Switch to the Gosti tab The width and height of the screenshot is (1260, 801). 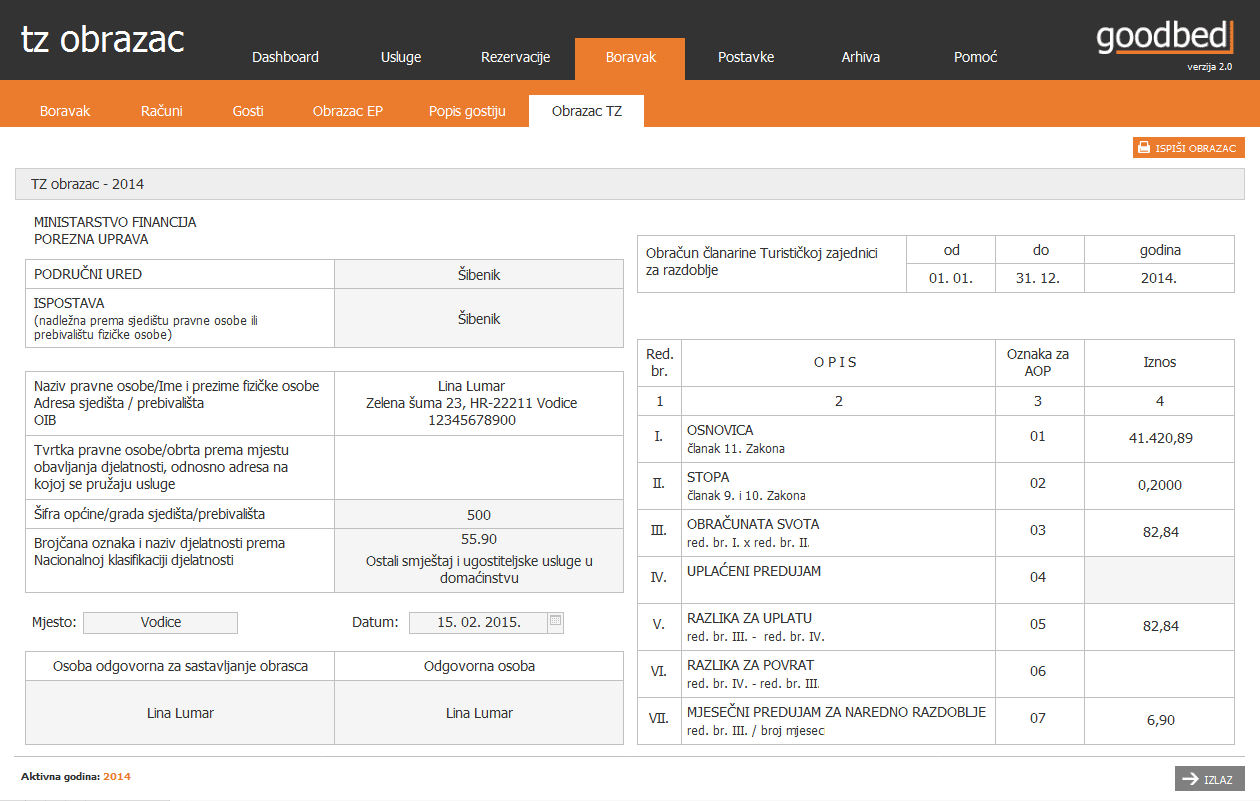pos(248,111)
